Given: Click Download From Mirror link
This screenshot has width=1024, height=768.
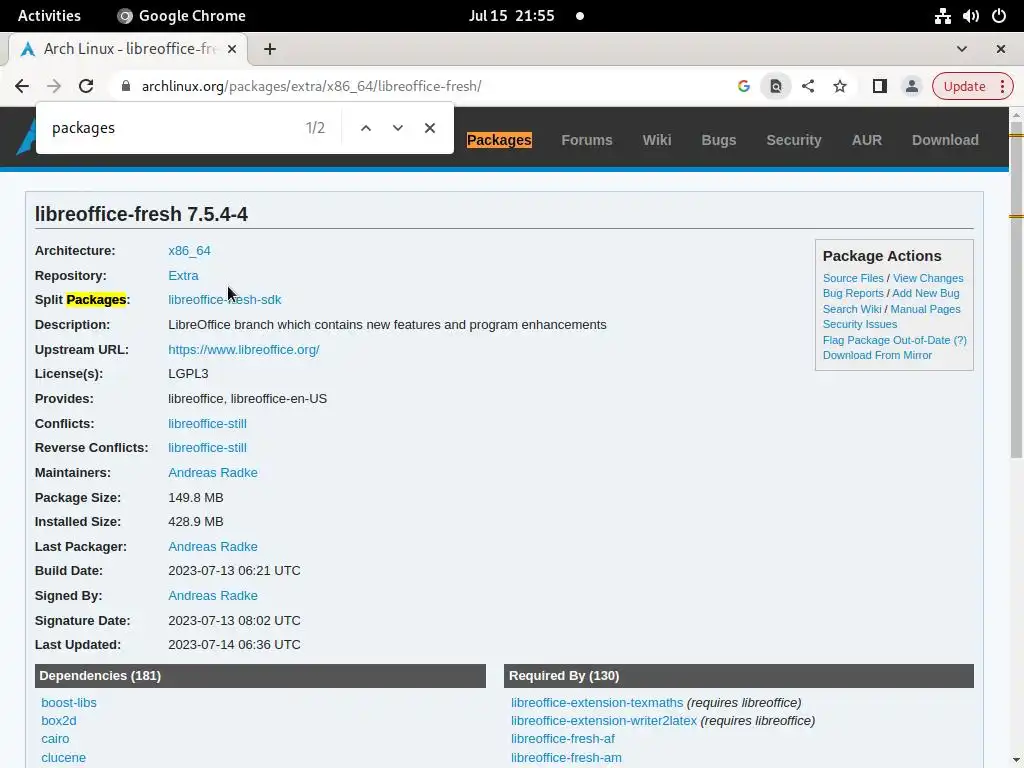Looking at the screenshot, I should point(877,355).
